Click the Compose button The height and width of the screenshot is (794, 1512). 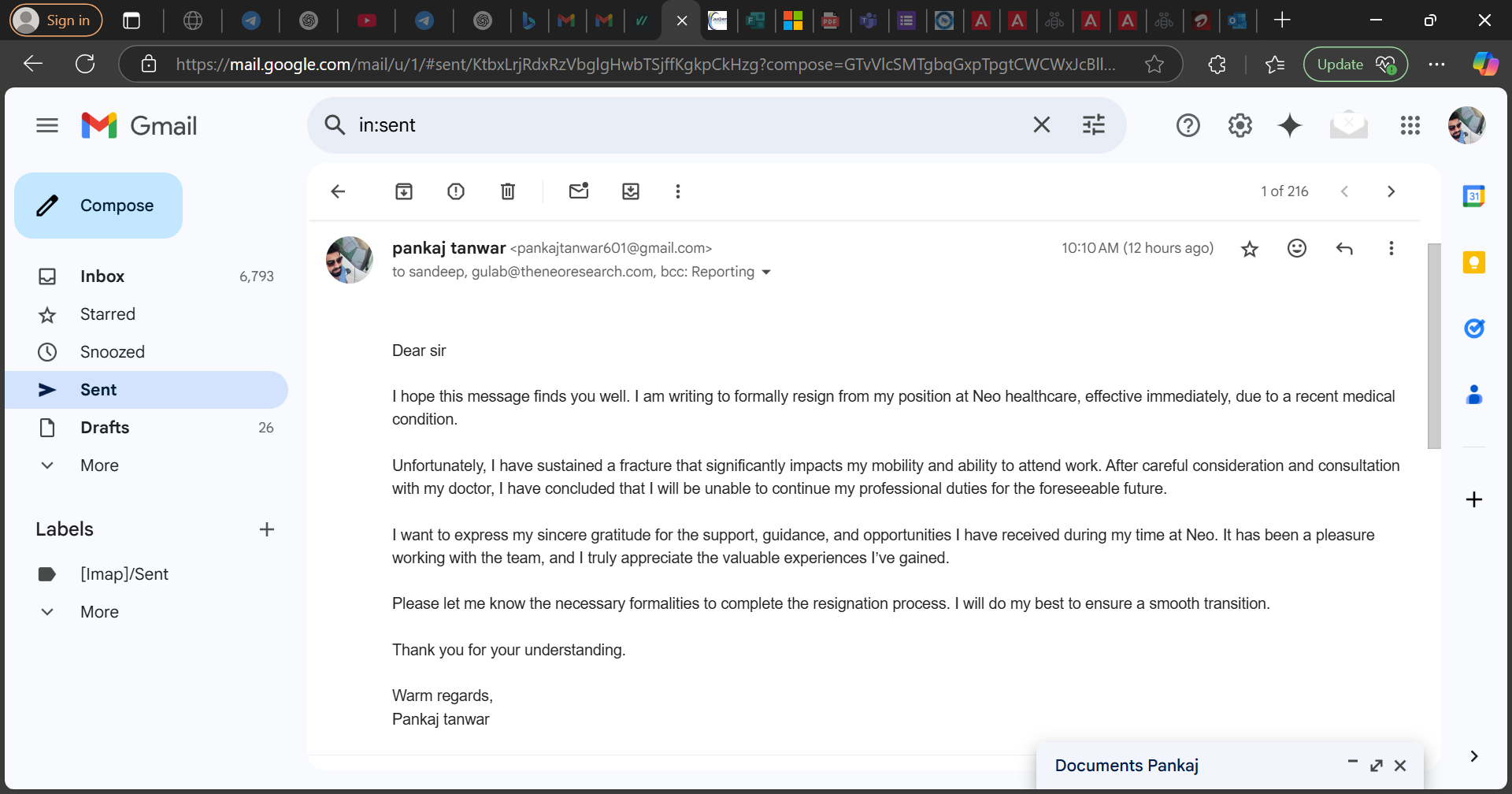pos(98,206)
